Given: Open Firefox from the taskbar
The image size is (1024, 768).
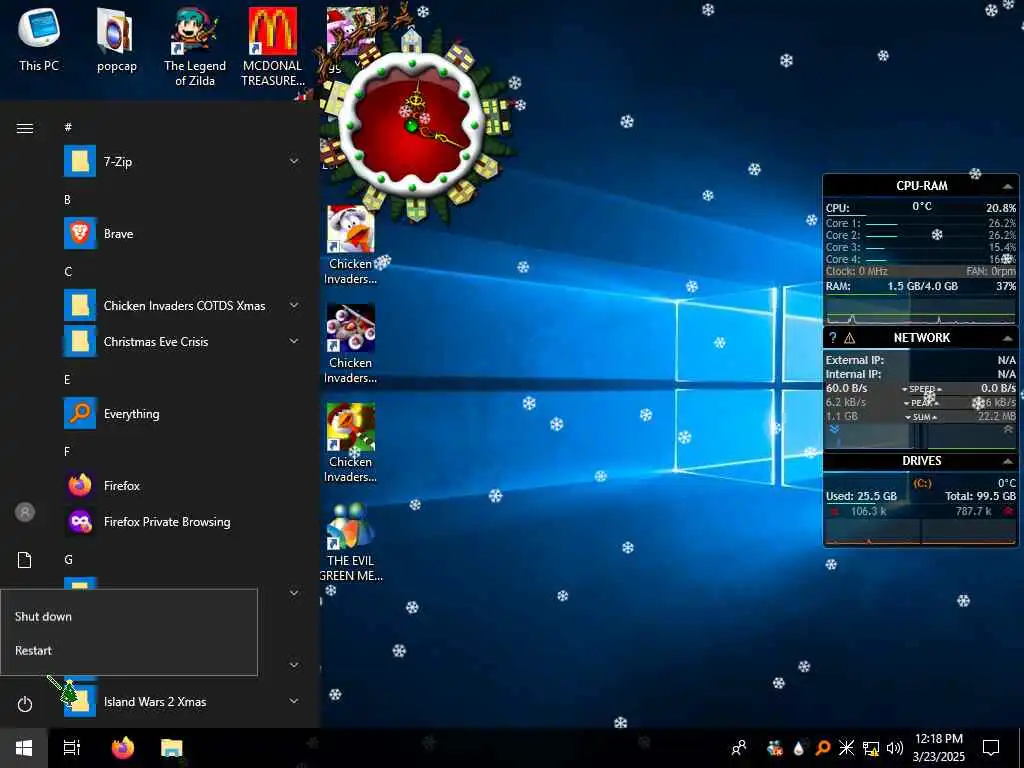Looking at the screenshot, I should click(123, 748).
